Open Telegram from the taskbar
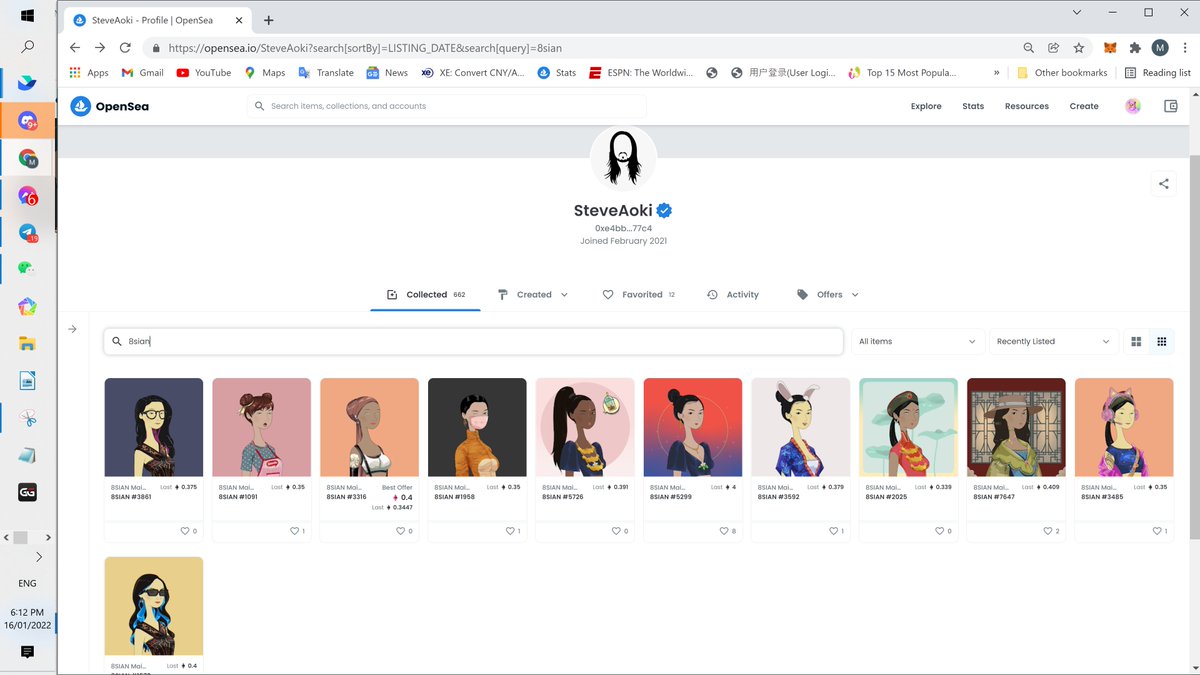This screenshot has height=675, width=1200. (27, 232)
